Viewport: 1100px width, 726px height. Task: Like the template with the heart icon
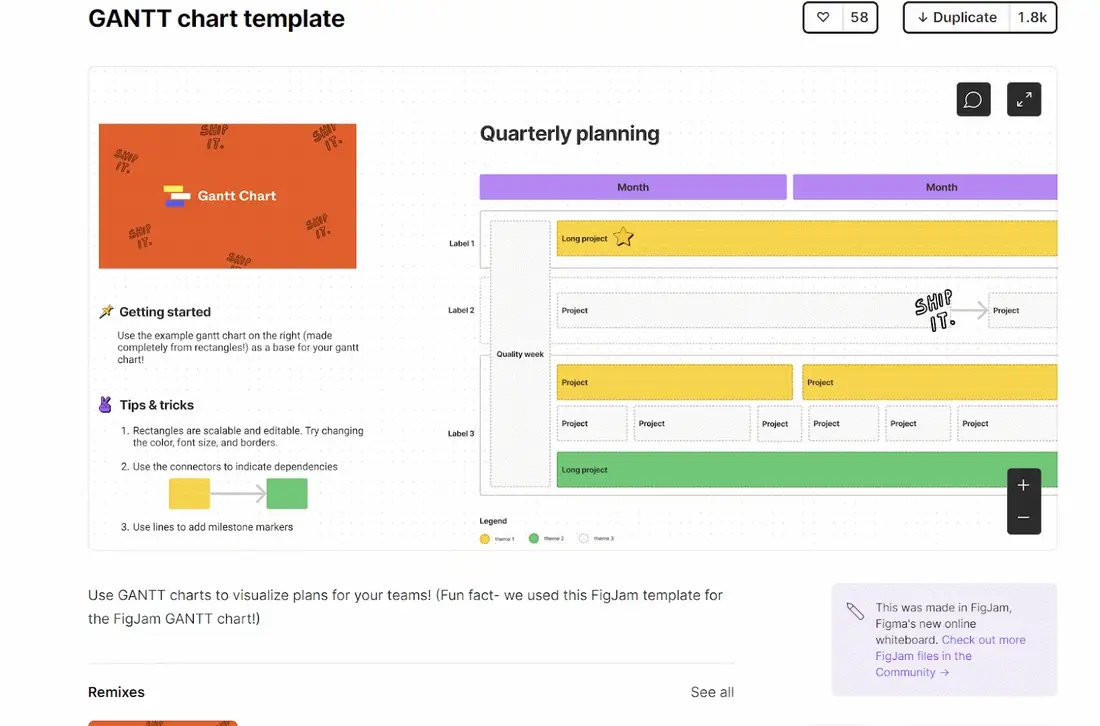[x=823, y=18]
